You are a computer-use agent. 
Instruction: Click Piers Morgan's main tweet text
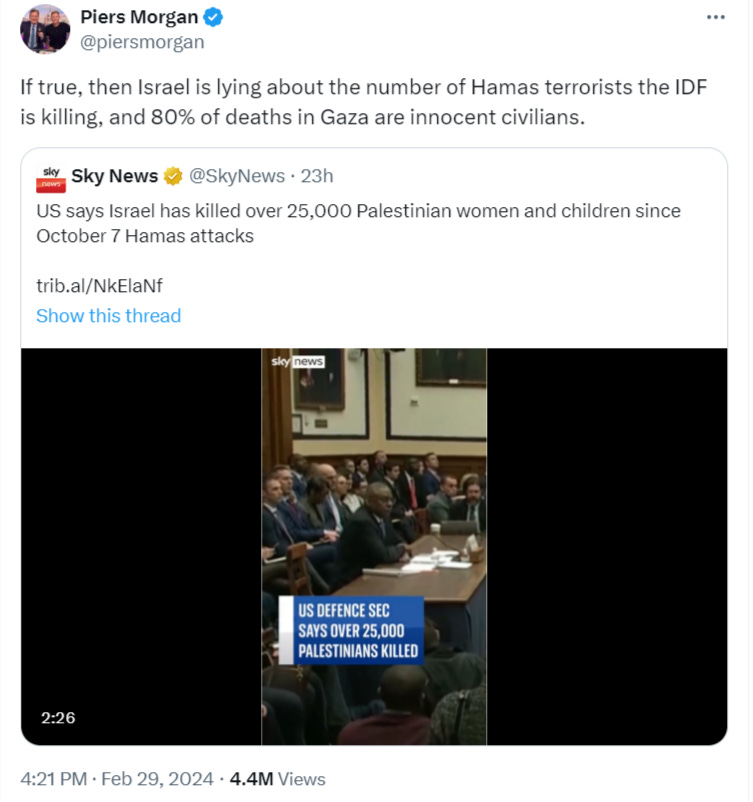pyautogui.click(x=363, y=102)
